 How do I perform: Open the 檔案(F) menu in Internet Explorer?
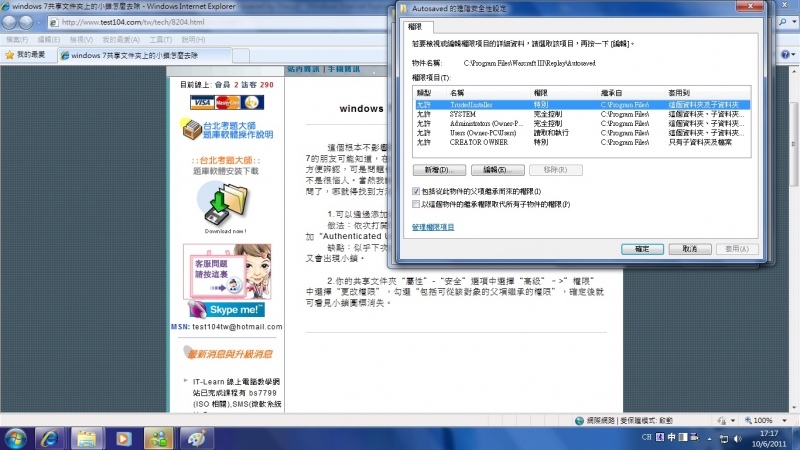tap(17, 39)
